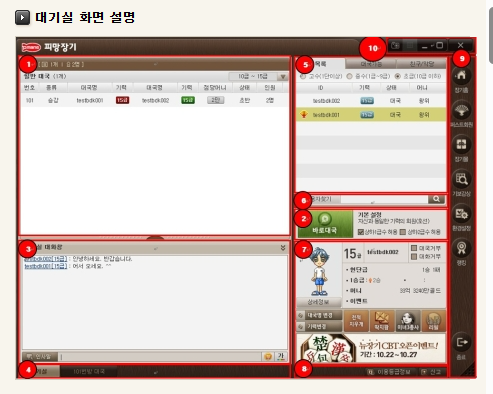Click the user search input field
Viewport: 493px width, 394px height.
pyautogui.click(x=384, y=199)
